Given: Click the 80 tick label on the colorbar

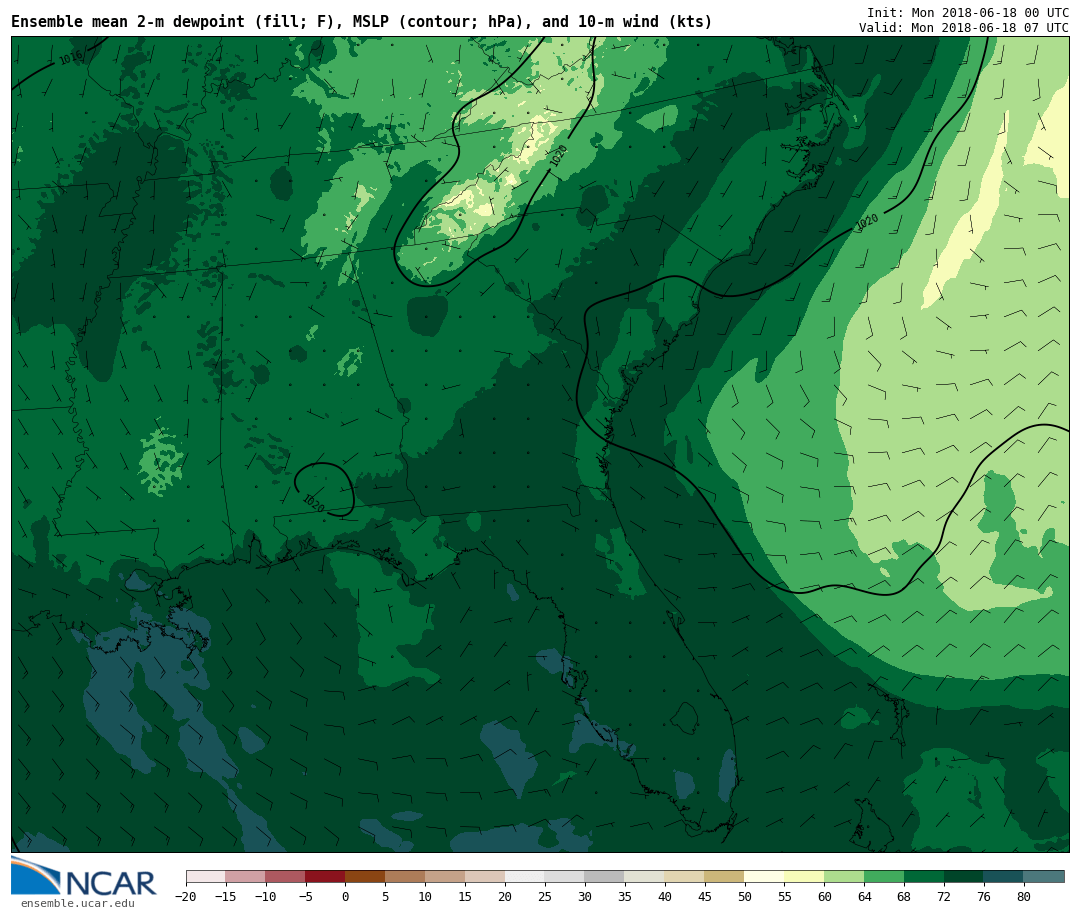Looking at the screenshot, I should 1023,897.
